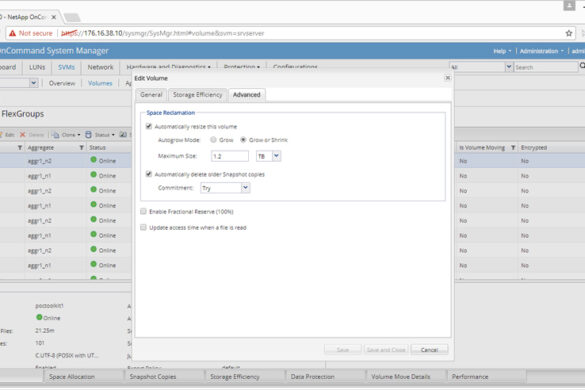This screenshot has height=390, width=585.
Task: Open the Network navigation tab
Action: tap(100, 67)
